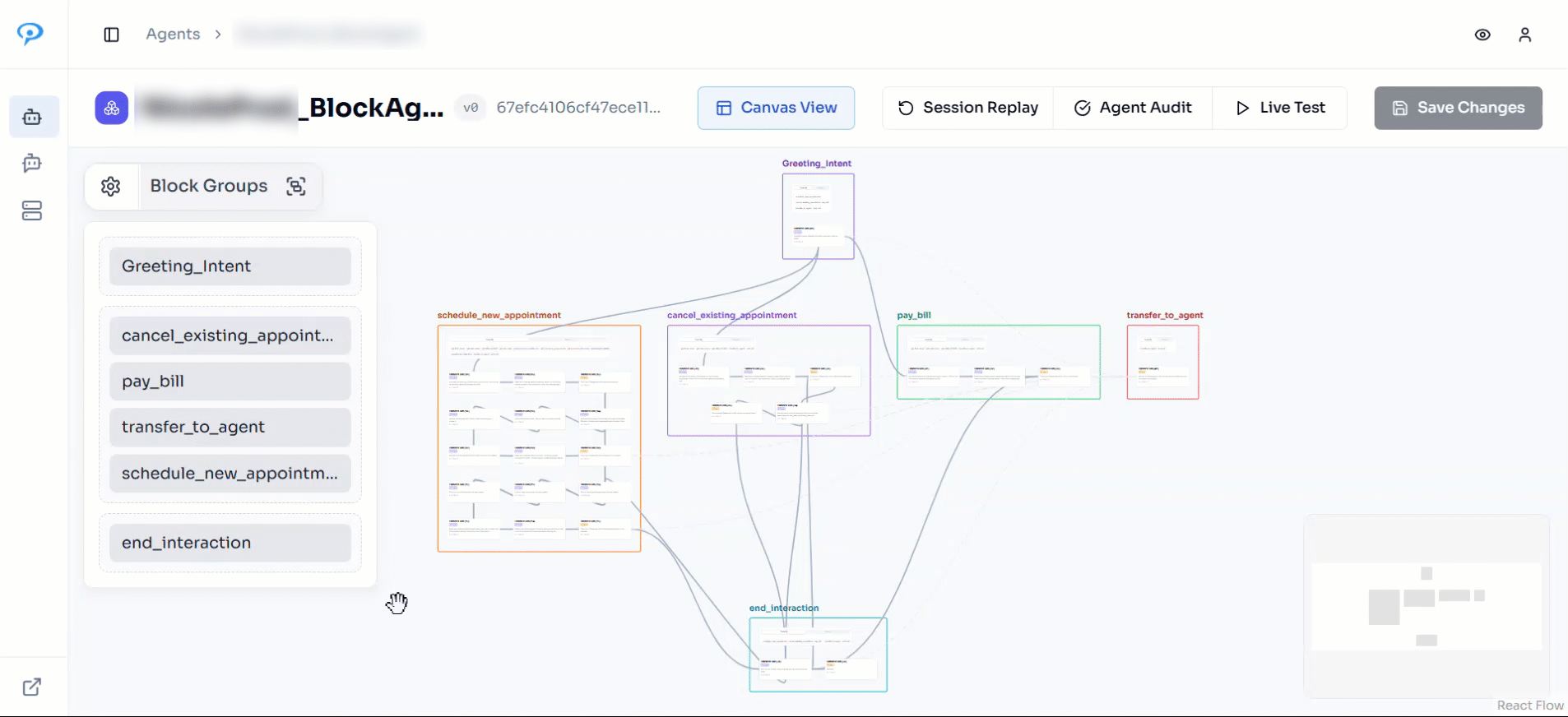Open Agent Audit
Screen dimensions: 1568x717
click(x=1133, y=108)
